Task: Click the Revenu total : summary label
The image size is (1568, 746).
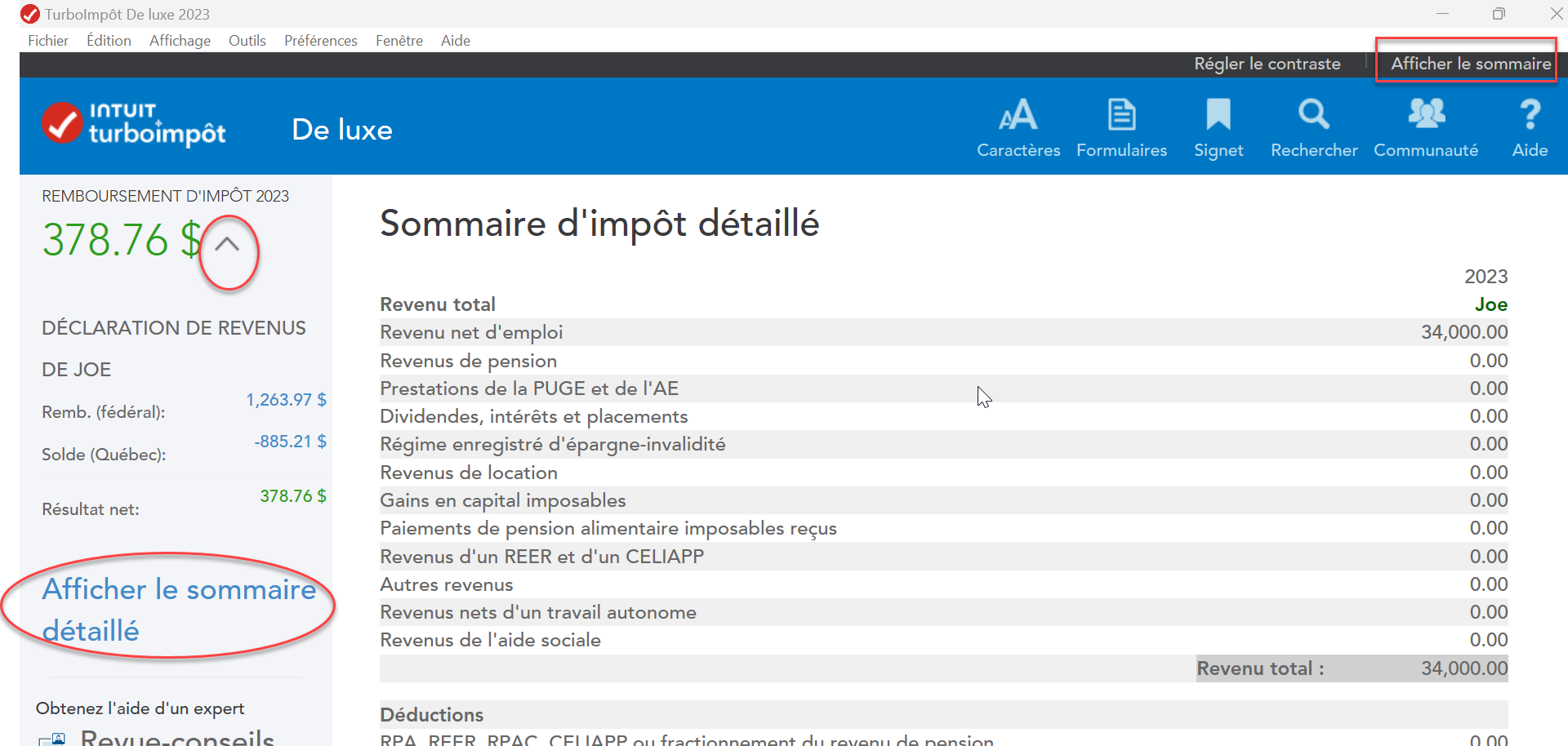Action: 1260,668
